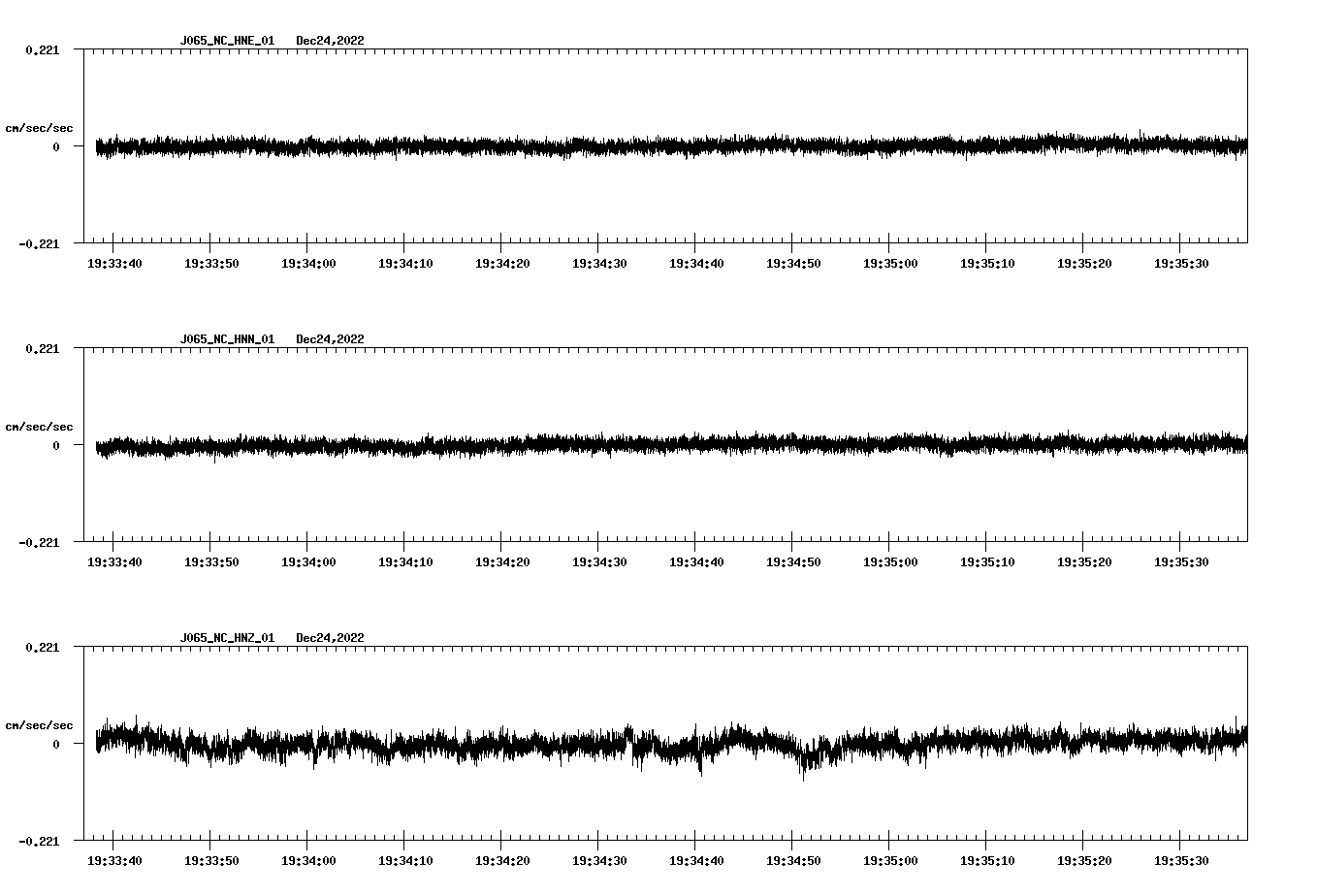This screenshot has width=1317, height=896.
Task: Click the HNE waveform trace
Action: tap(582, 147)
